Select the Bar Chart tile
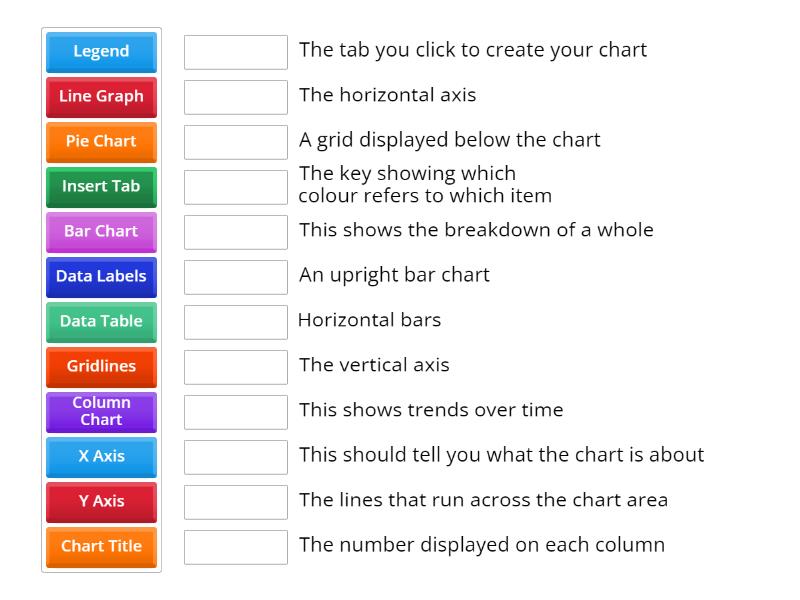 tap(101, 232)
